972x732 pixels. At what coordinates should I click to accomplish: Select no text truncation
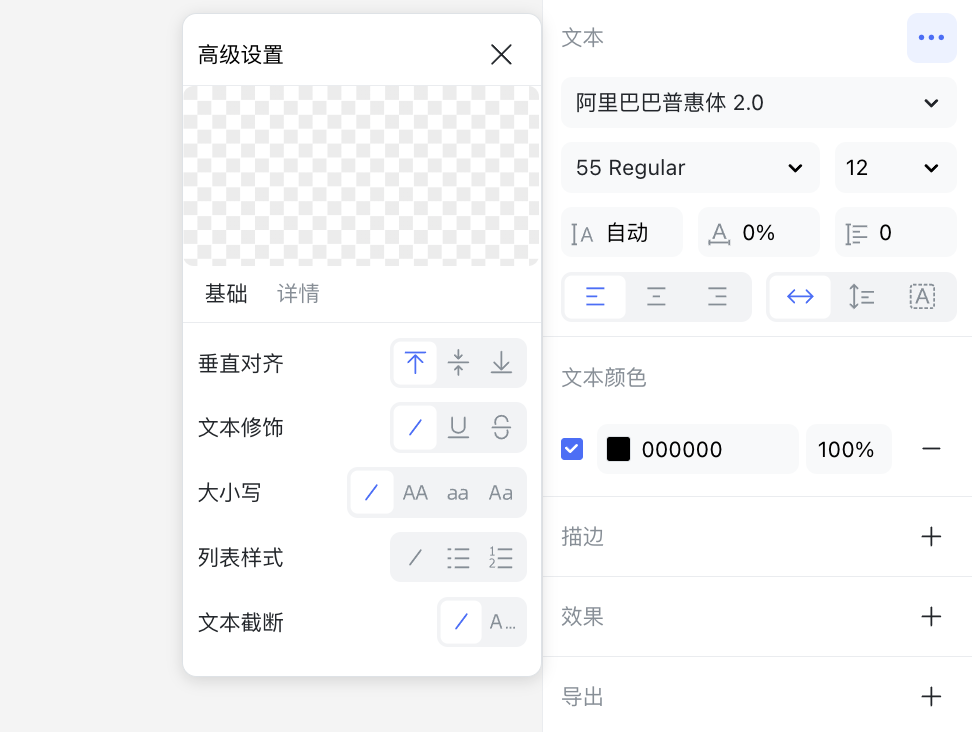461,622
